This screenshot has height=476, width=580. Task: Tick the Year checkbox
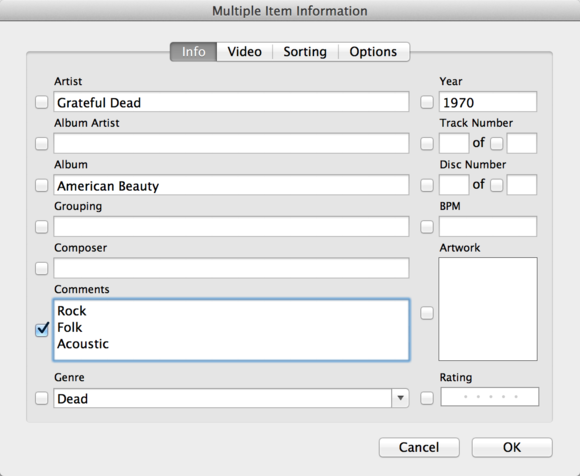[x=427, y=102]
